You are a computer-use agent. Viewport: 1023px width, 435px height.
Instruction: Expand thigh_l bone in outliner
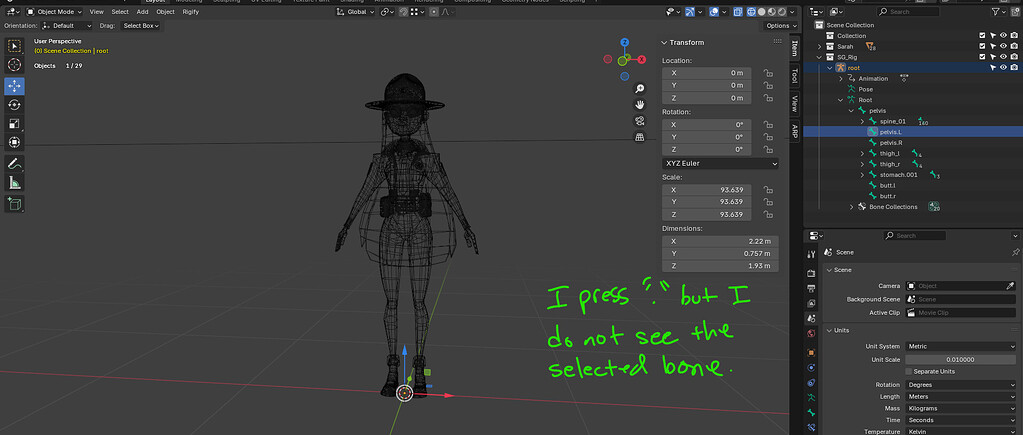(862, 153)
